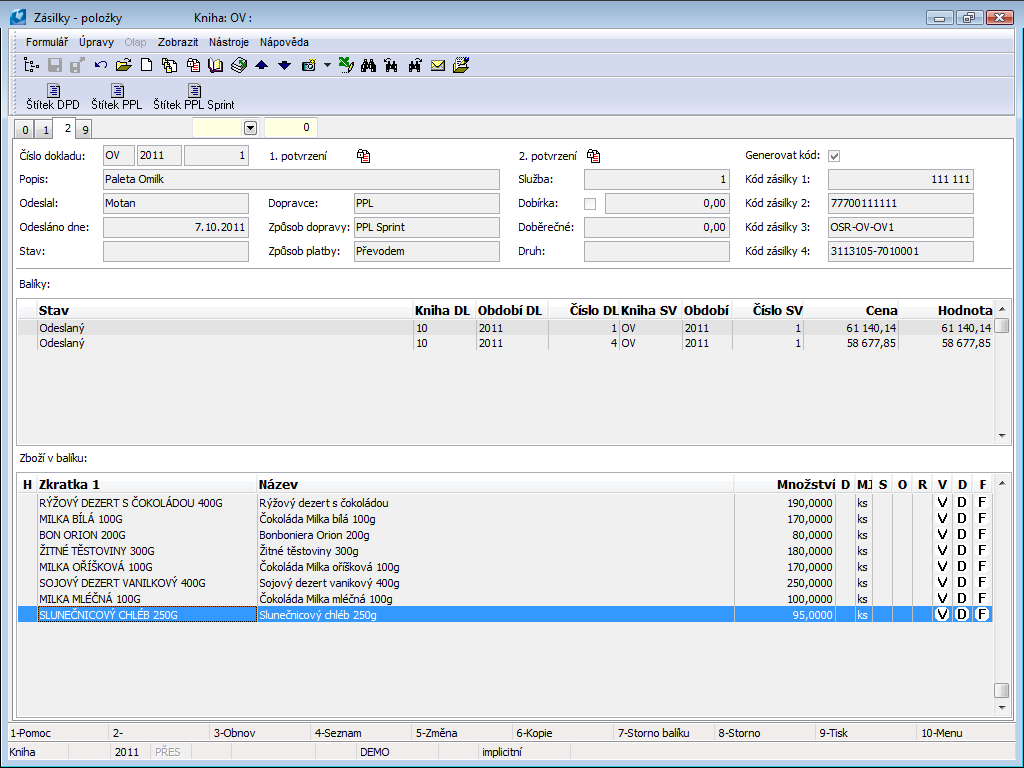
Task: Click the binoculars search icon
Action: pos(368,66)
